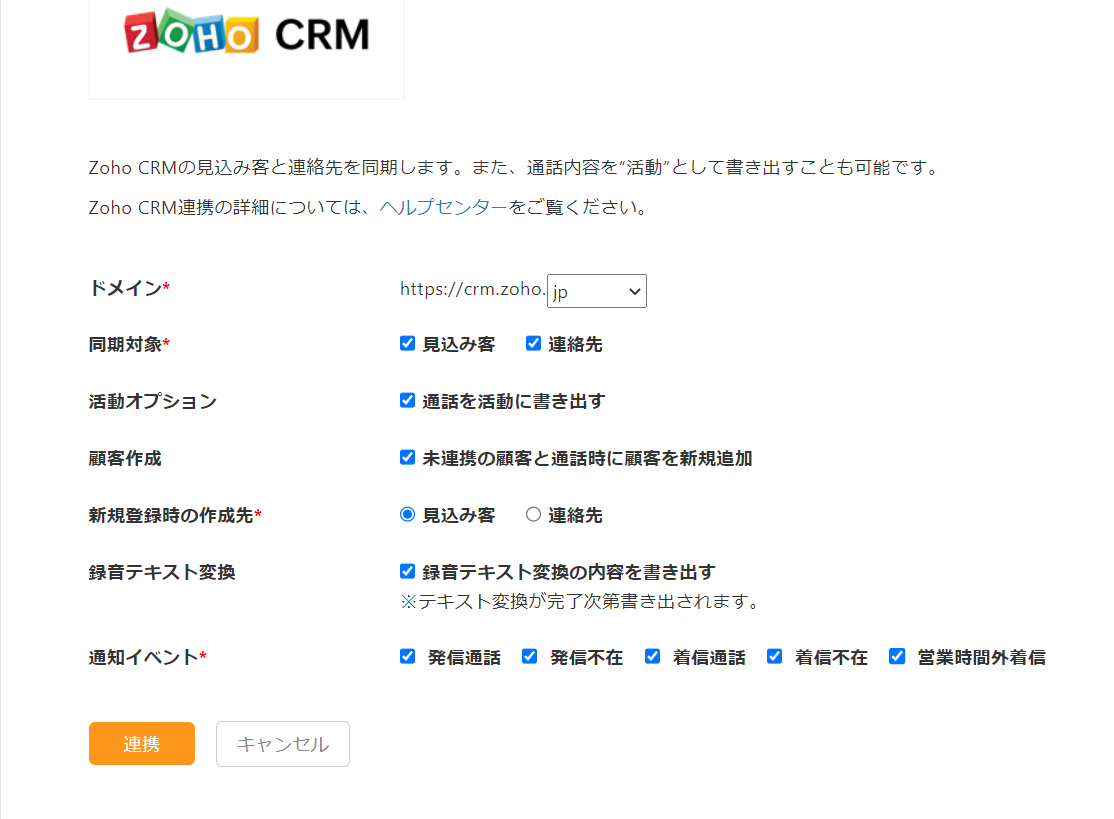The image size is (1114, 819).
Task: Click the description line starting Zoho CRMの見込み客と連絡先
Action: [516, 168]
